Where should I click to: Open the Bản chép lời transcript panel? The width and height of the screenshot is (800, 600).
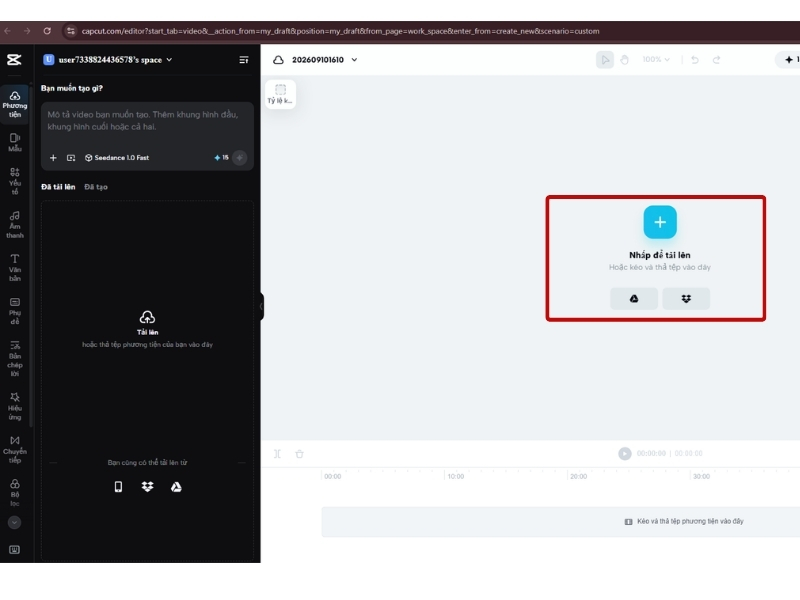tap(15, 358)
